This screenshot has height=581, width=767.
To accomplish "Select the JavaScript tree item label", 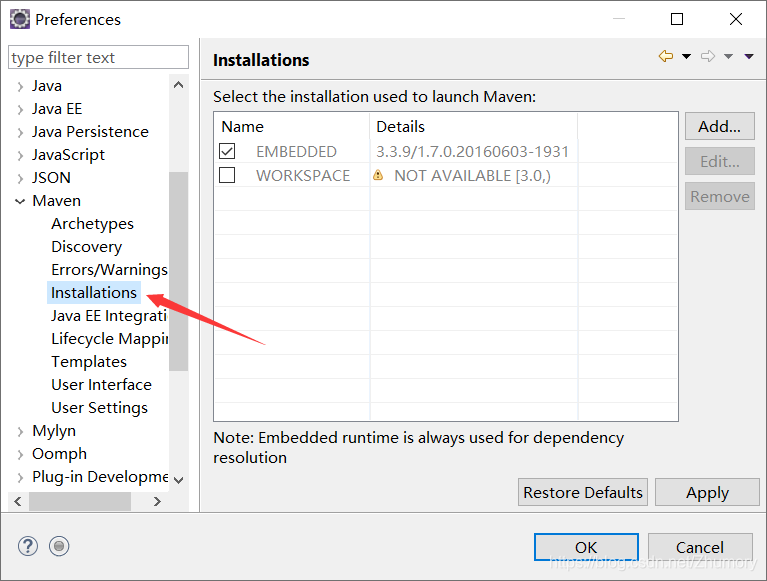I will tap(68, 155).
